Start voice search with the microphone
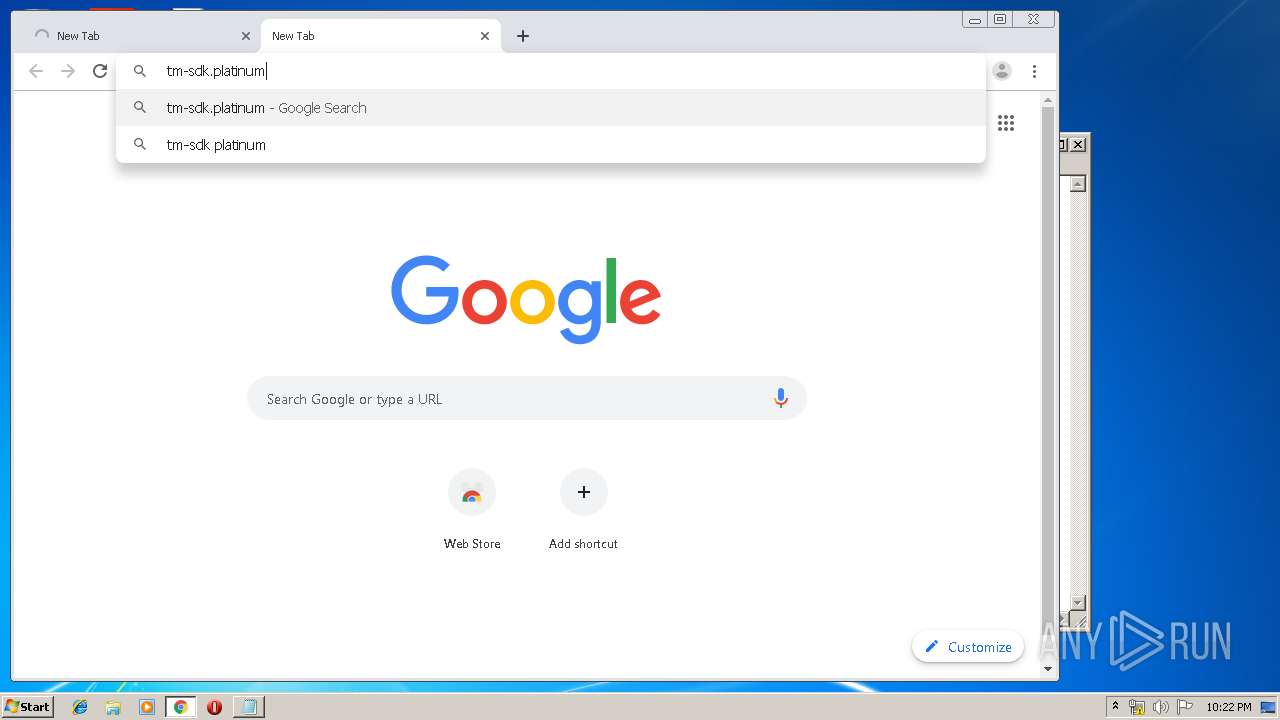This screenshot has width=1280, height=720. pos(781,399)
